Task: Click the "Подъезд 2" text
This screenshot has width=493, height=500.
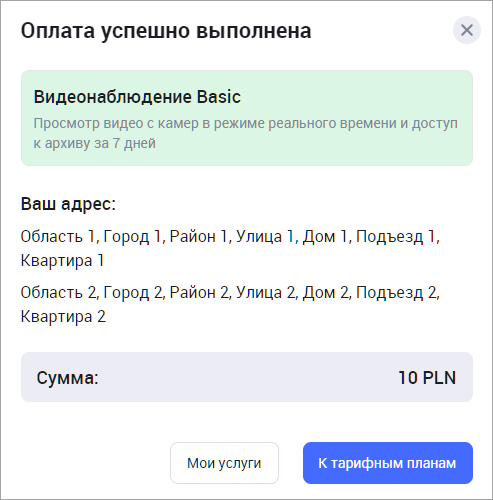Action: pos(397,293)
